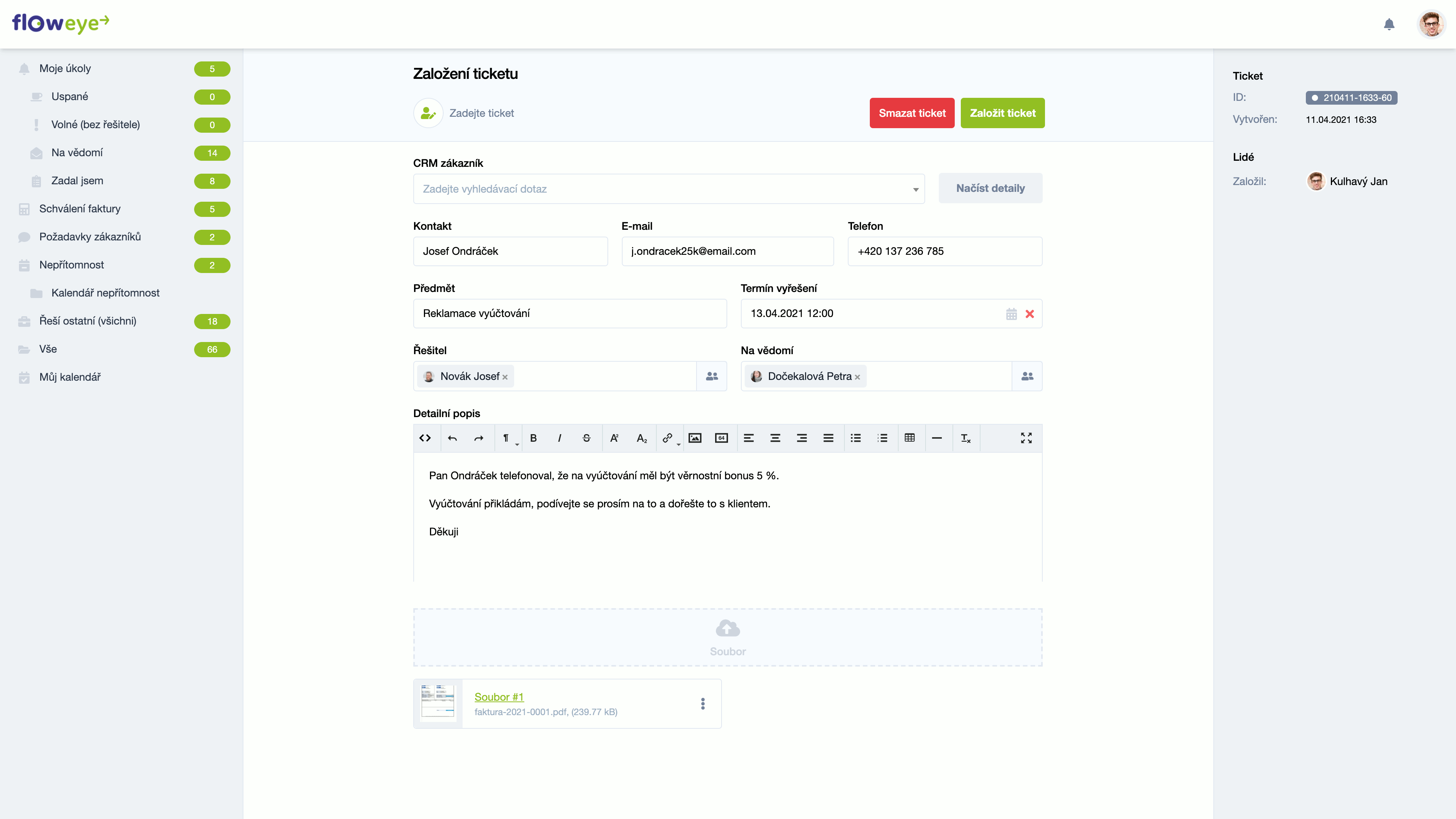Open options menu for faktura-2021-0001.pdf

(703, 703)
